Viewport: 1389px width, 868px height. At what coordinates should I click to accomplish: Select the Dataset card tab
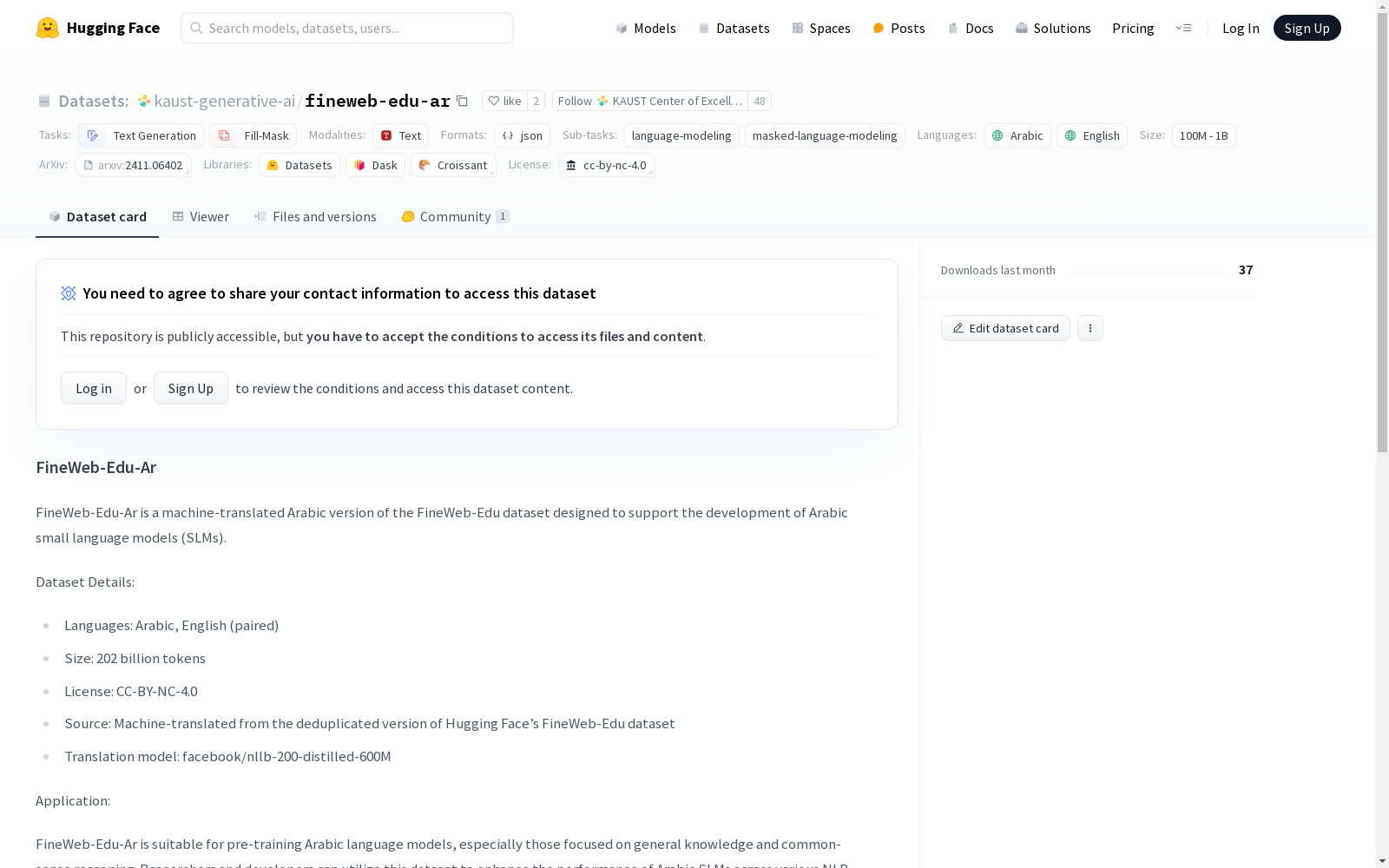[97, 217]
